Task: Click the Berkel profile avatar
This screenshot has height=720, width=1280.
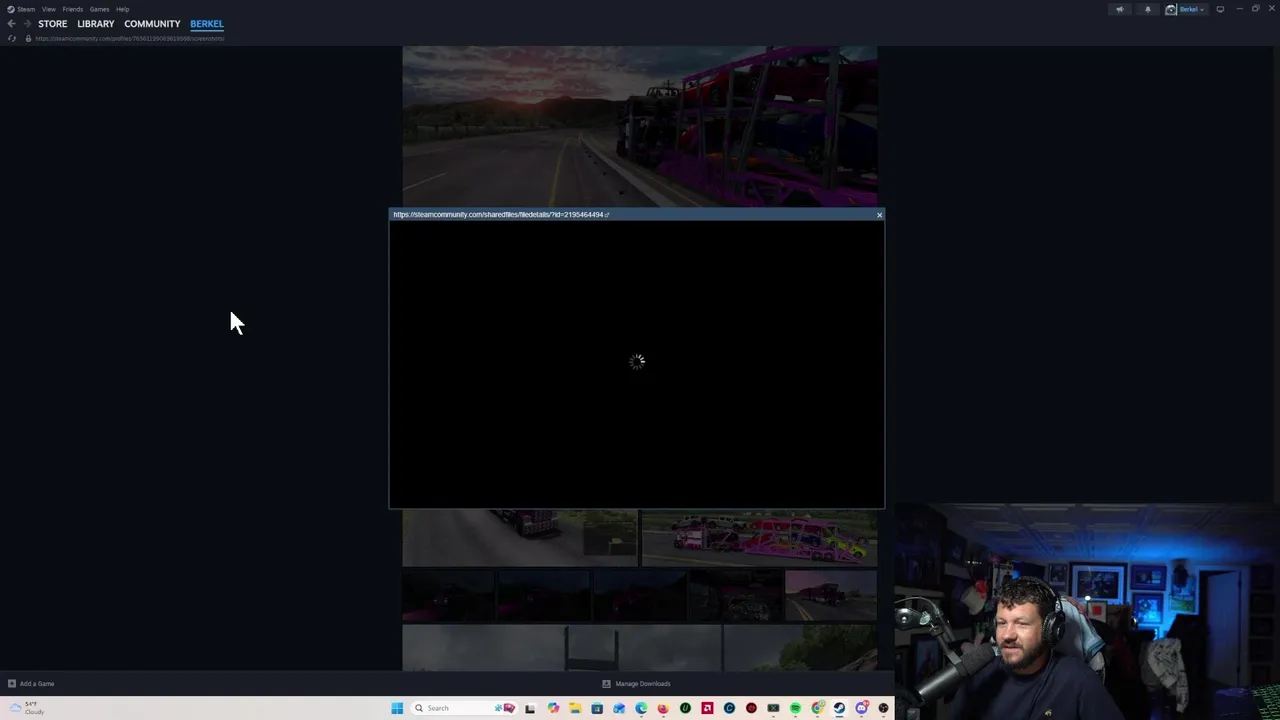Action: click(x=1171, y=9)
